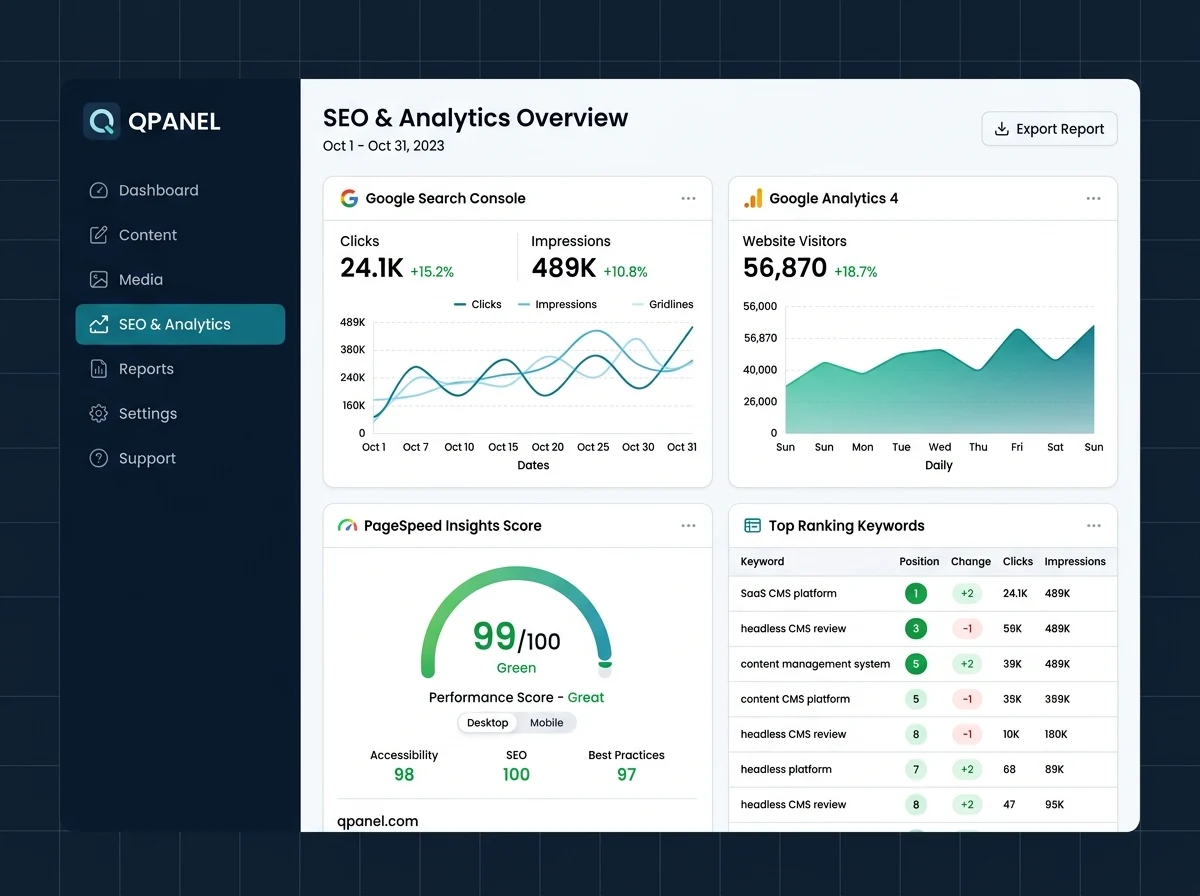Open PageSpeed Insights card options menu
Screen dimensions: 1200x896
point(688,526)
